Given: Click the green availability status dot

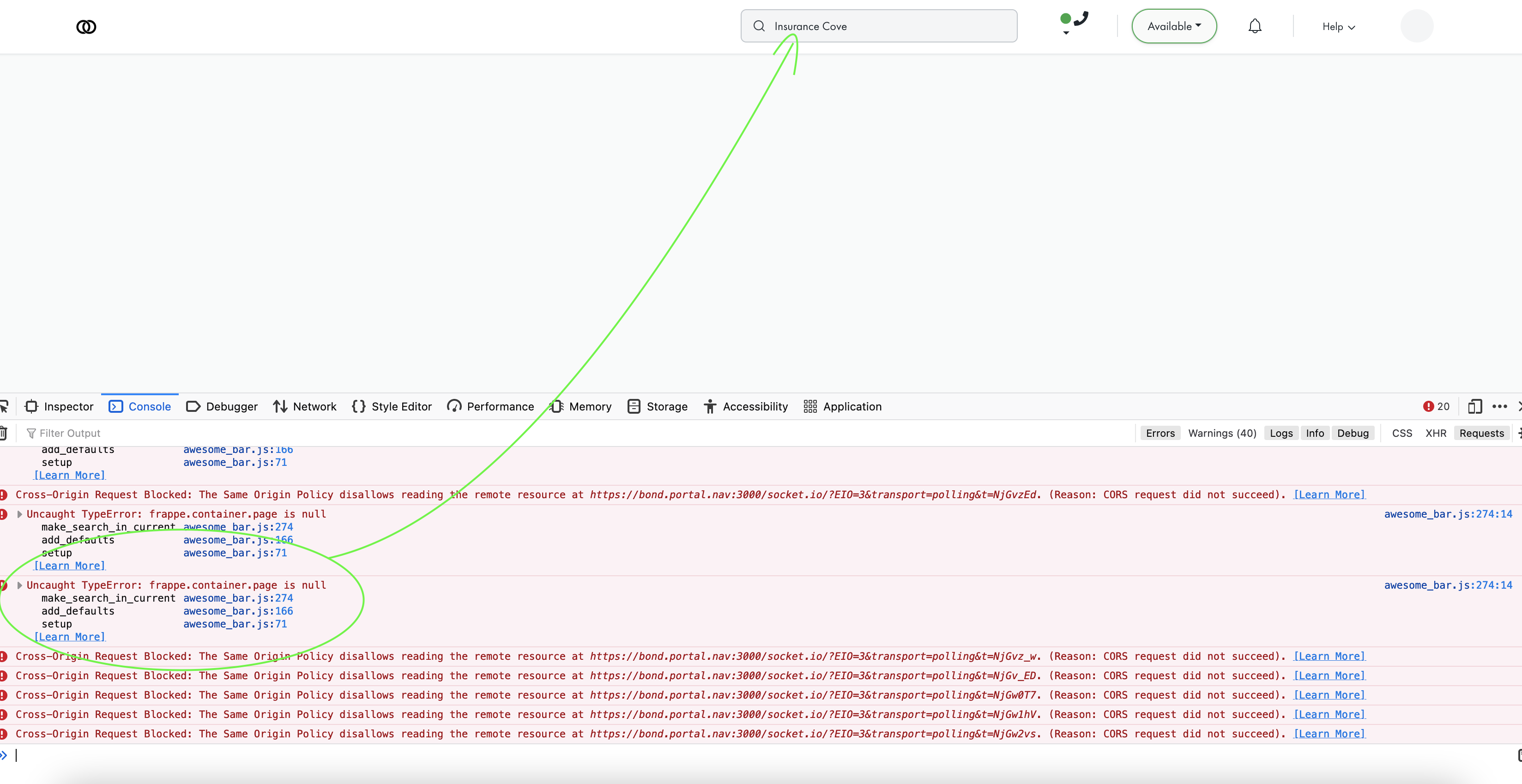Looking at the screenshot, I should coord(1065,18).
